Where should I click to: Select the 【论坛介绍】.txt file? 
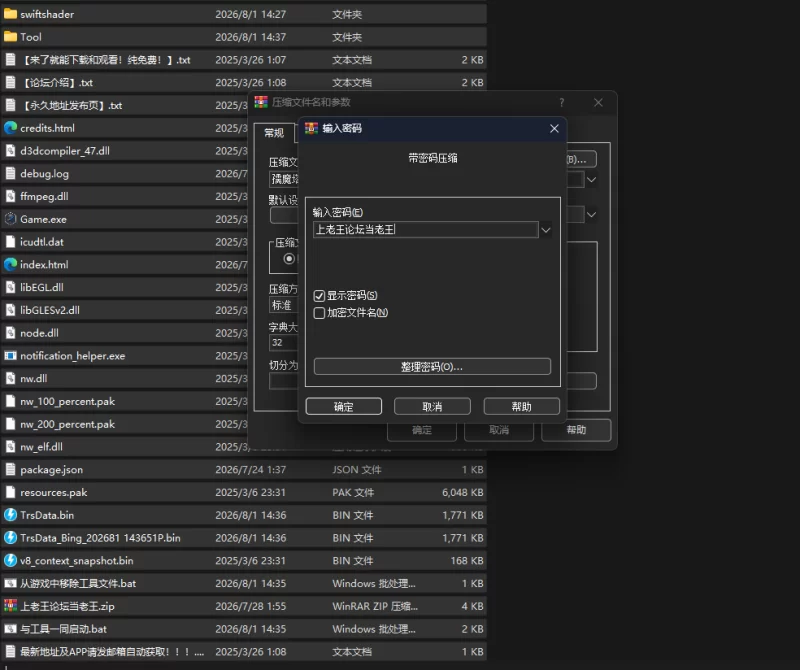coord(57,83)
